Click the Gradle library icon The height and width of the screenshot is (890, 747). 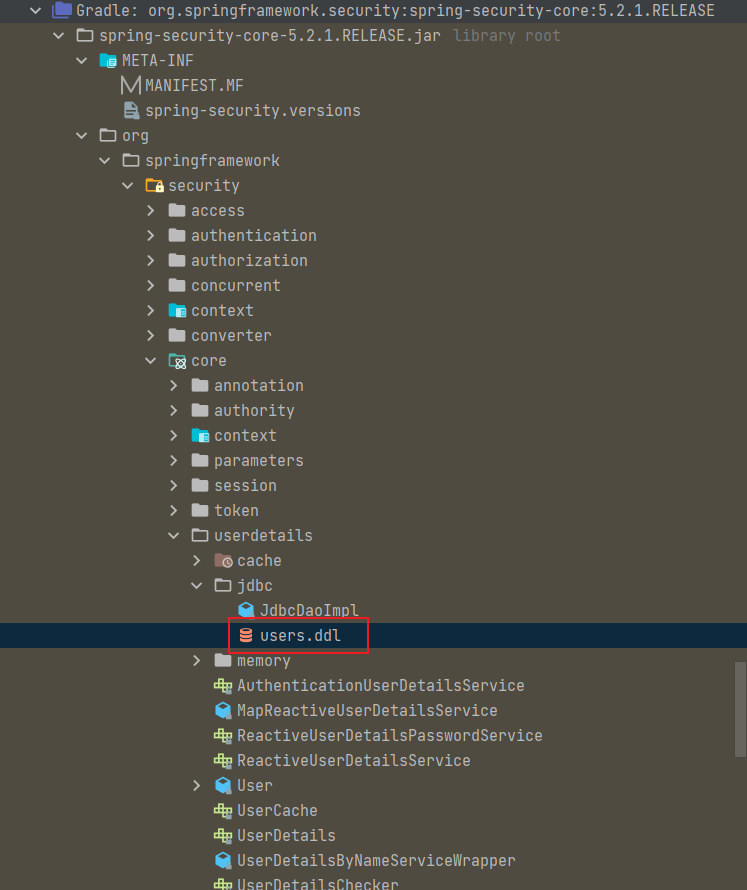pyautogui.click(x=62, y=10)
